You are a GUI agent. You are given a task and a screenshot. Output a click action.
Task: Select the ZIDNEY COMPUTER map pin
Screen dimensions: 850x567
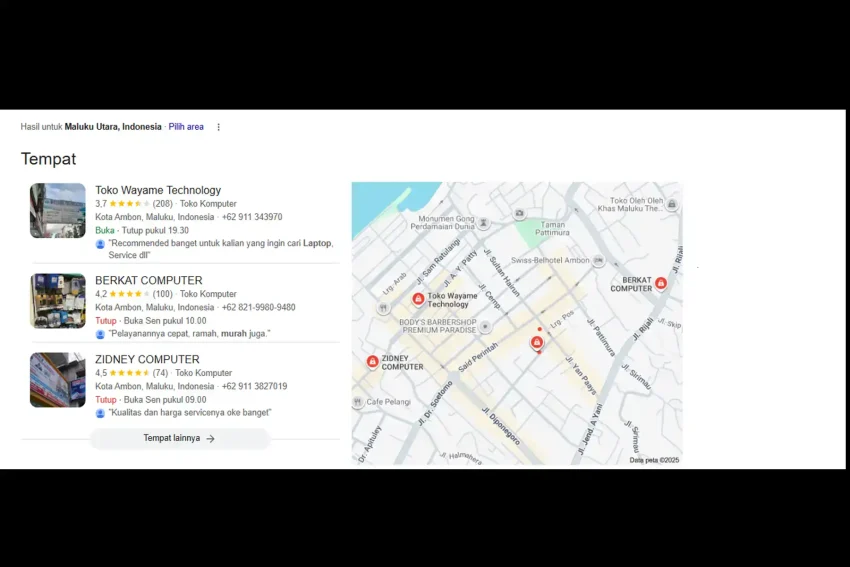click(x=372, y=361)
